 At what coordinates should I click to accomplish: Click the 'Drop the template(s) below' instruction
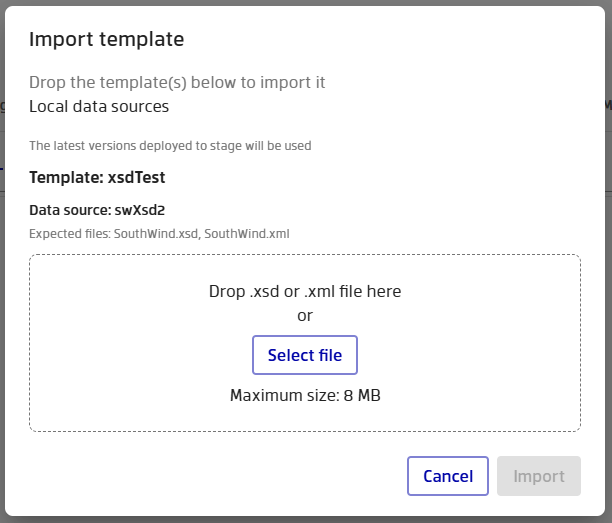point(177,82)
